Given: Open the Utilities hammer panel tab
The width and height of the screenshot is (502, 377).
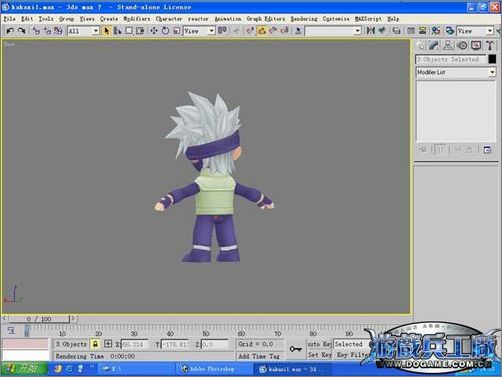Looking at the screenshot, I should [490, 46].
